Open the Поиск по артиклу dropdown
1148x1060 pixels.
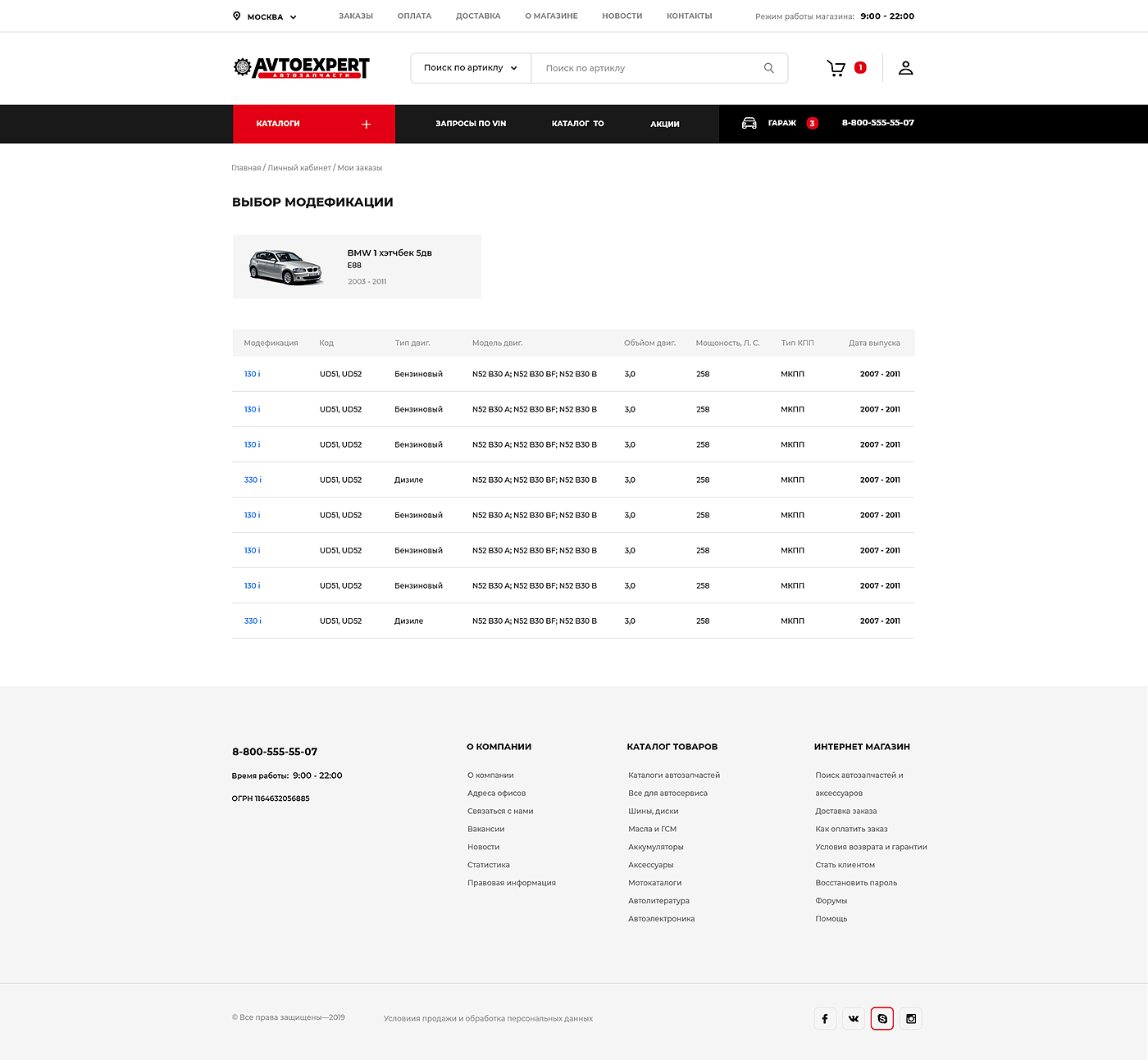tap(471, 68)
